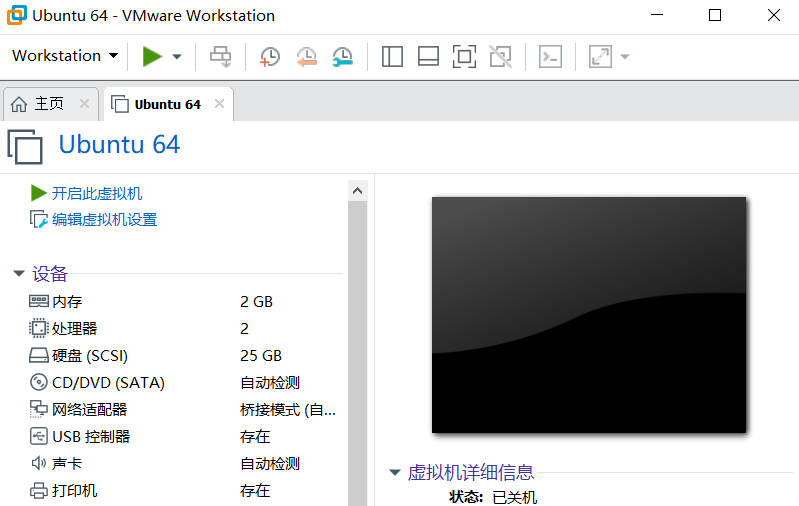This screenshot has height=506, width=799.
Task: Select the 声卡 device row
Action: [x=183, y=464]
